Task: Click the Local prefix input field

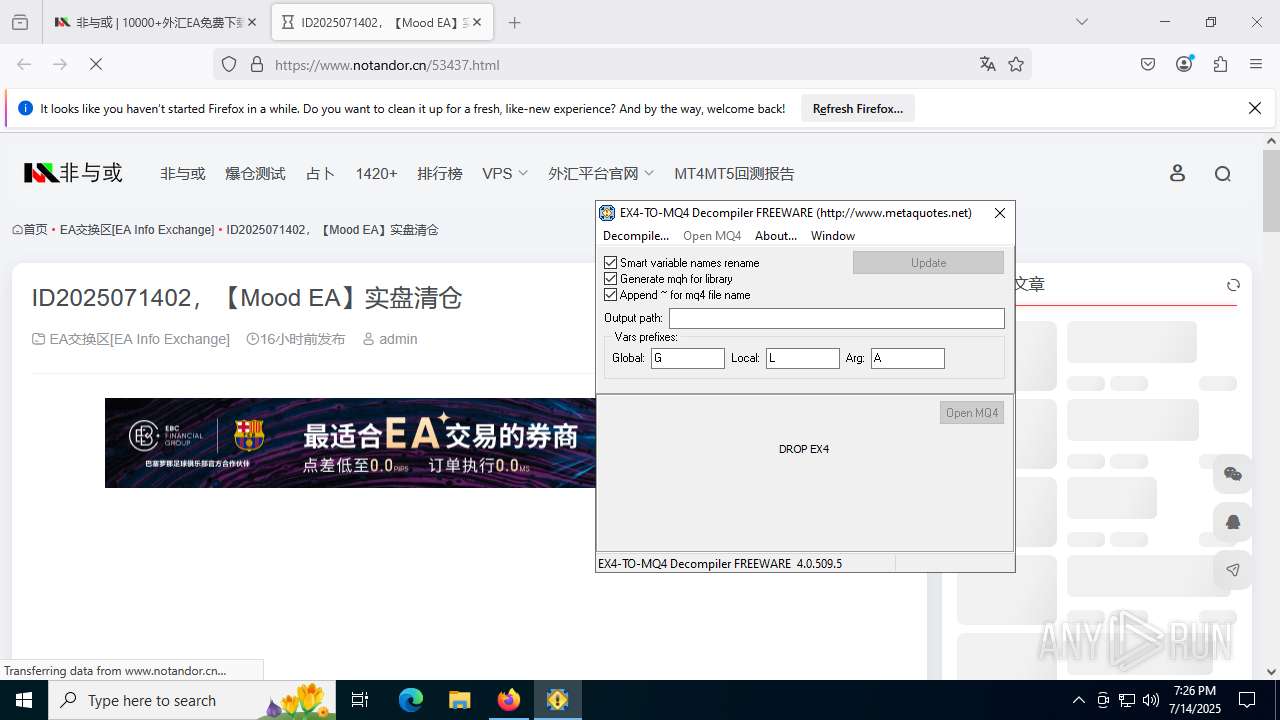Action: [x=803, y=358]
